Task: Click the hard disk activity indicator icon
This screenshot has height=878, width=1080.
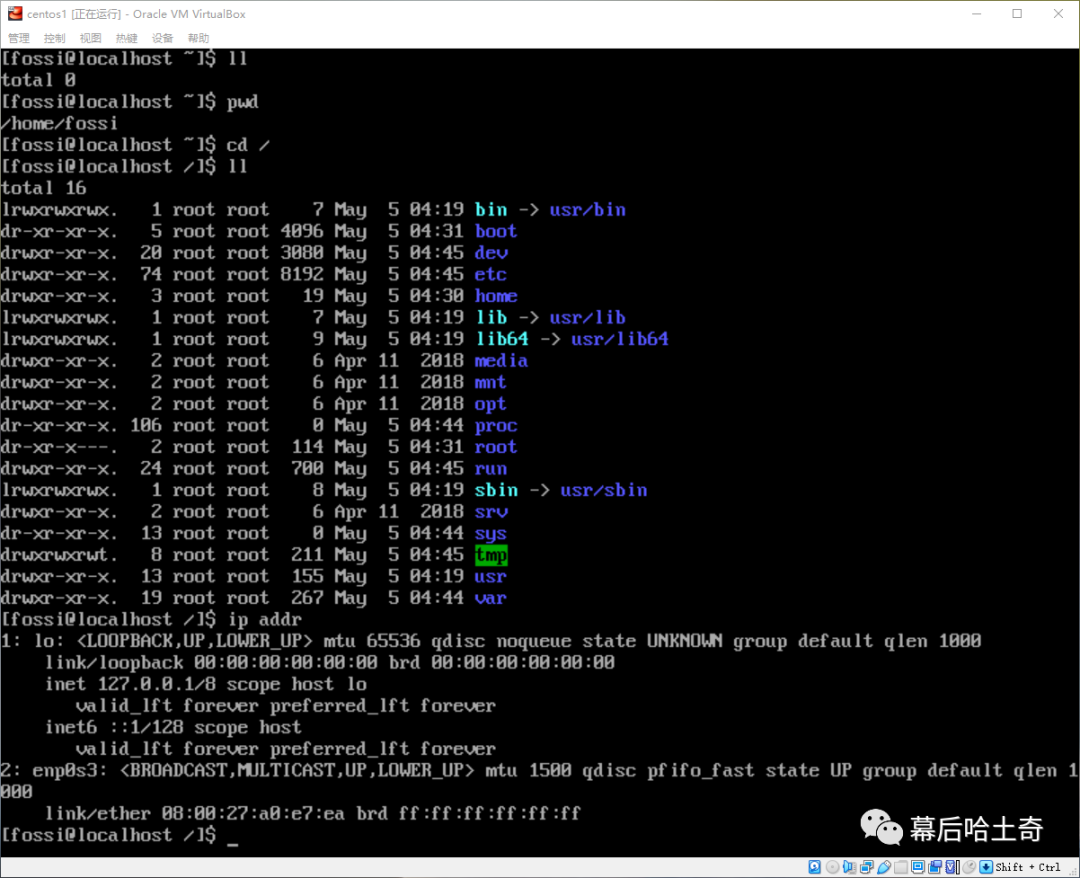Action: click(x=814, y=867)
